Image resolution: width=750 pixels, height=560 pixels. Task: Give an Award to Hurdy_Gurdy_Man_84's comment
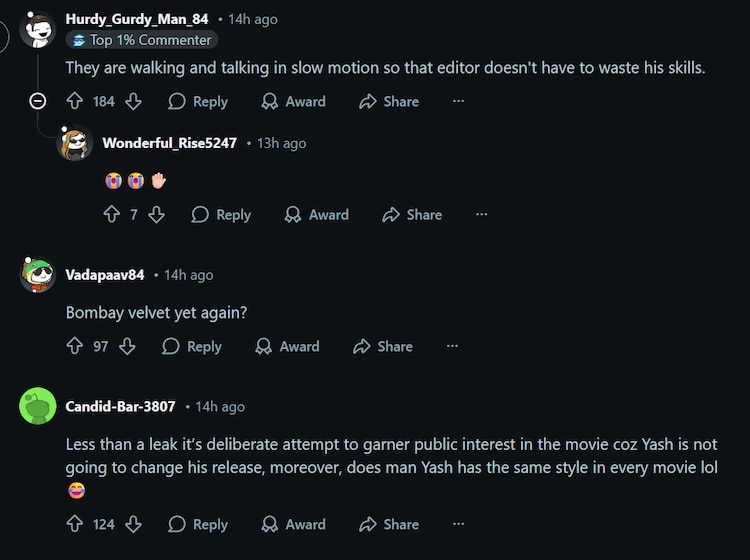pos(293,101)
